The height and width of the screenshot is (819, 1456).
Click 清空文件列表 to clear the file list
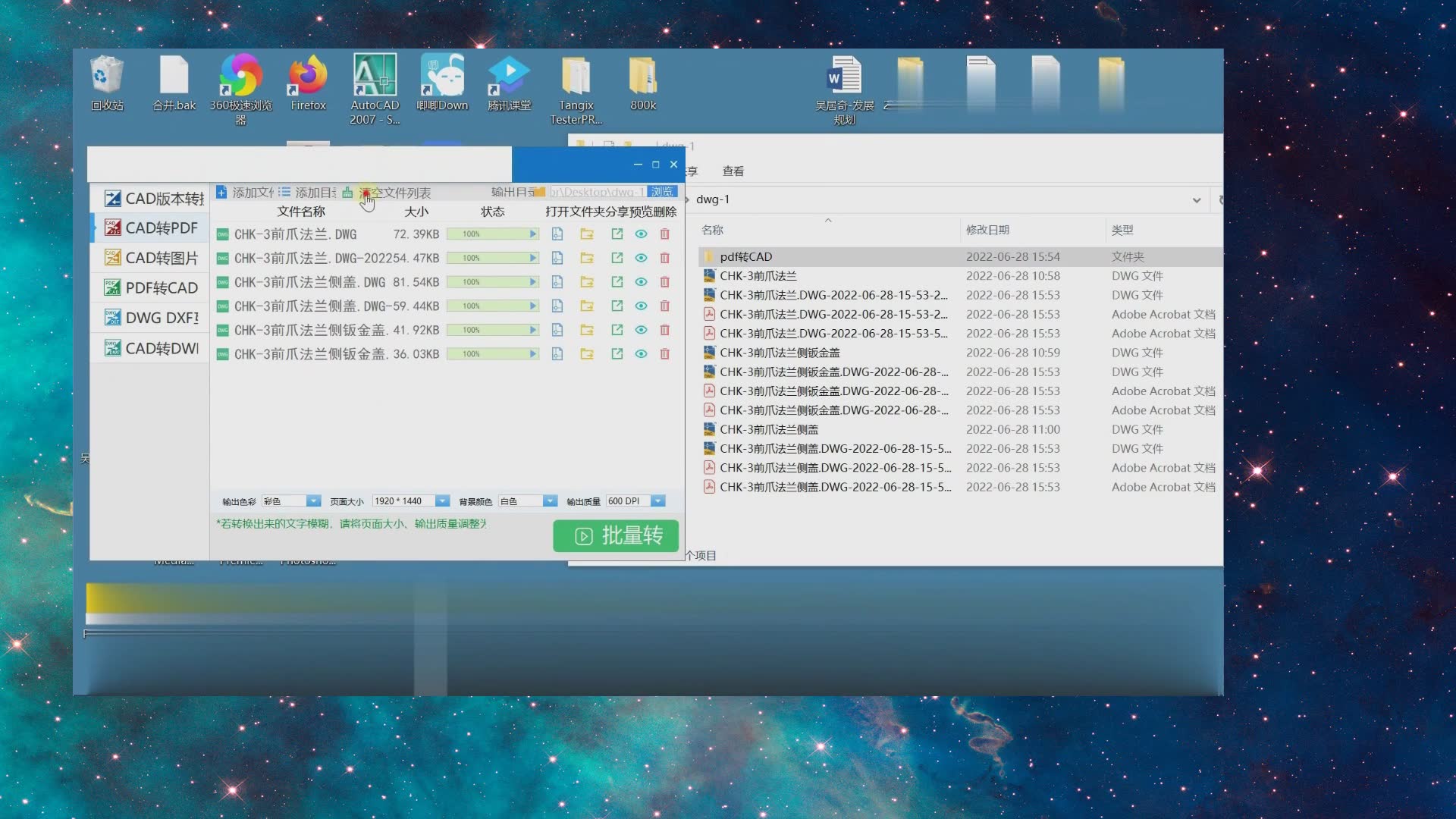[394, 193]
